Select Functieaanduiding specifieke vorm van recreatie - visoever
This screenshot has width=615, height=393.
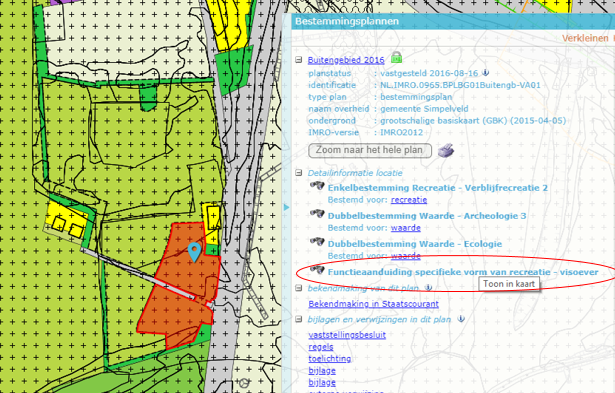463,272
